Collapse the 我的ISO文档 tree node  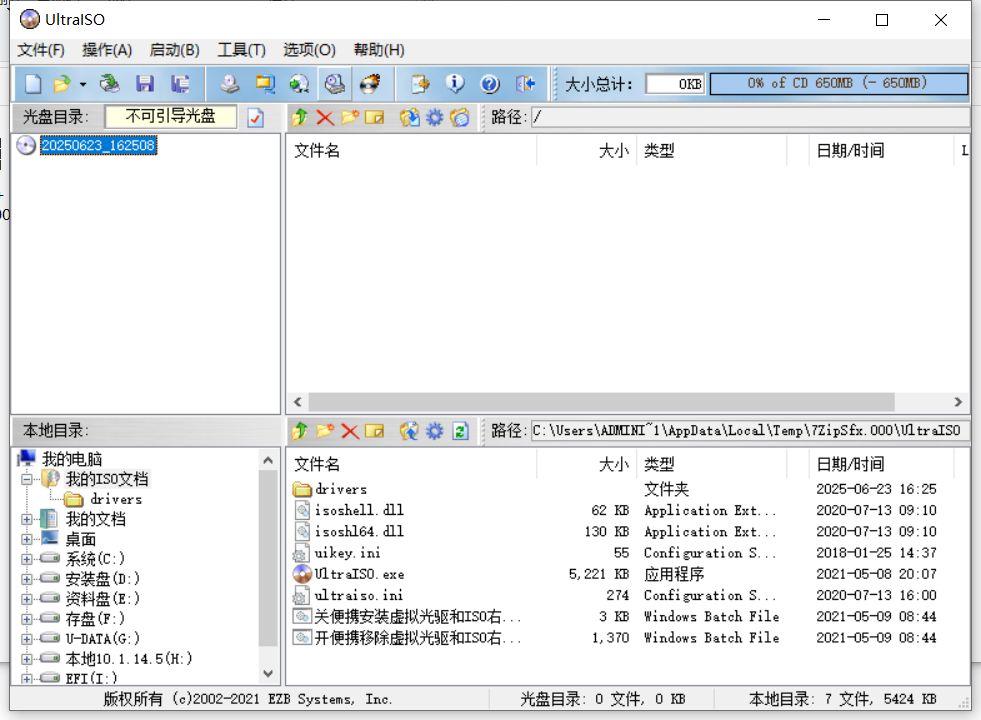(x=26, y=480)
